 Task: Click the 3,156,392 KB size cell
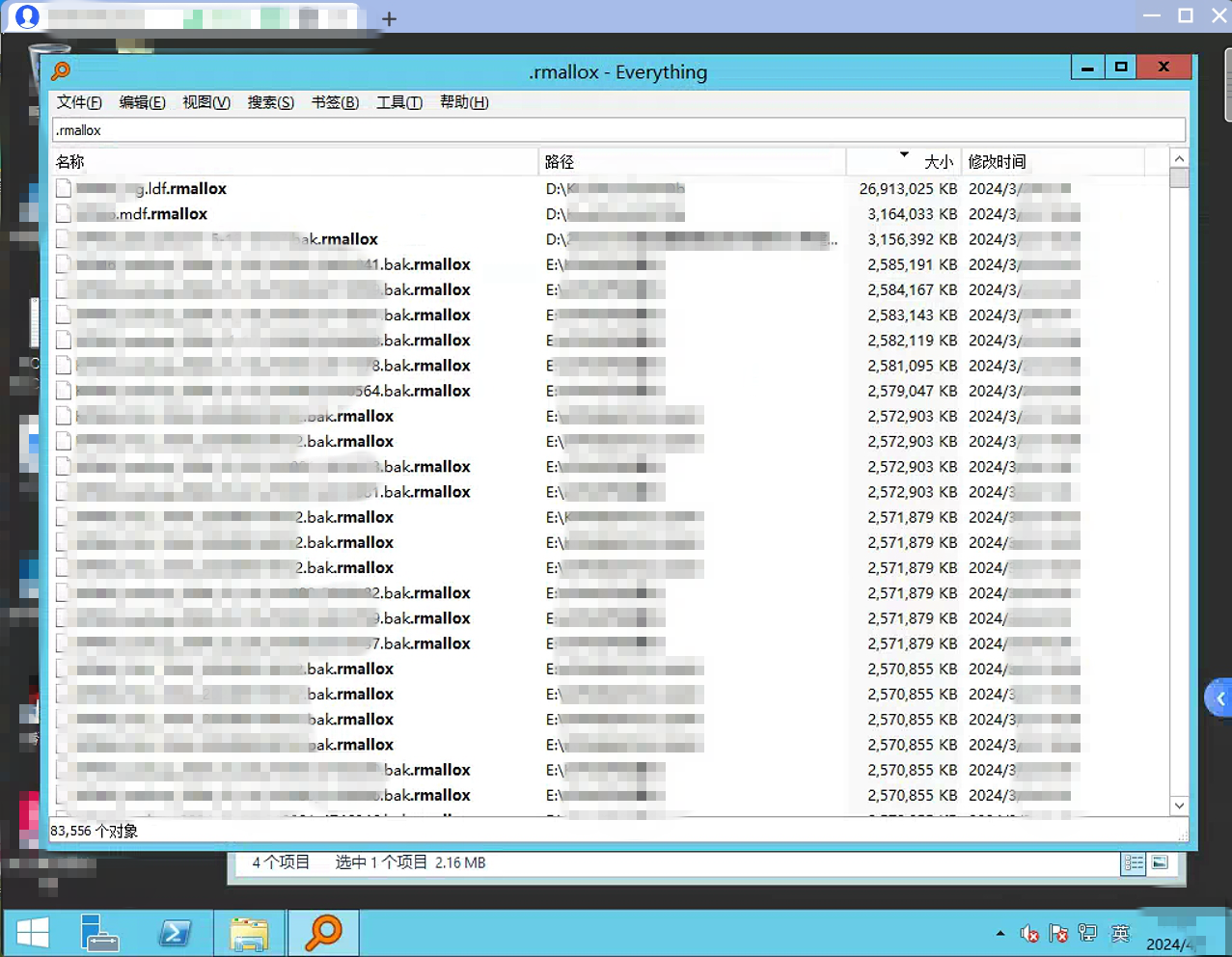click(913, 239)
